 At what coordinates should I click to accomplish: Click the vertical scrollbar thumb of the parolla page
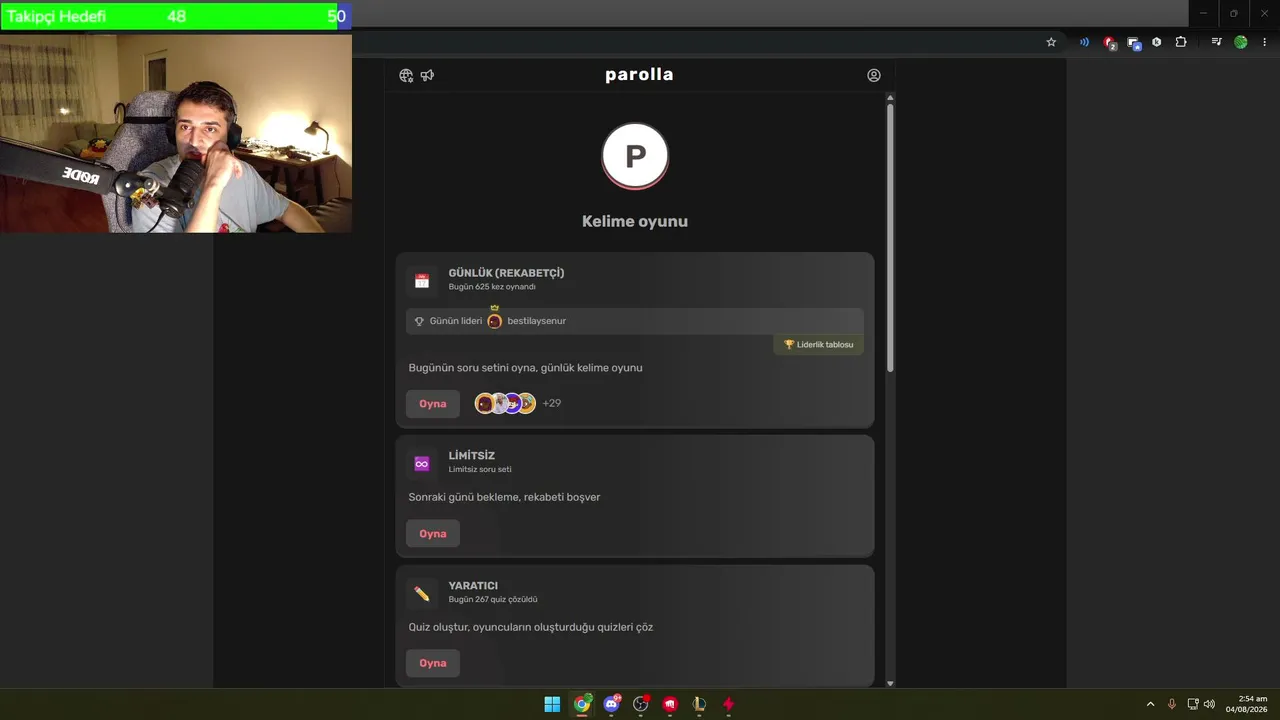[x=890, y=238]
